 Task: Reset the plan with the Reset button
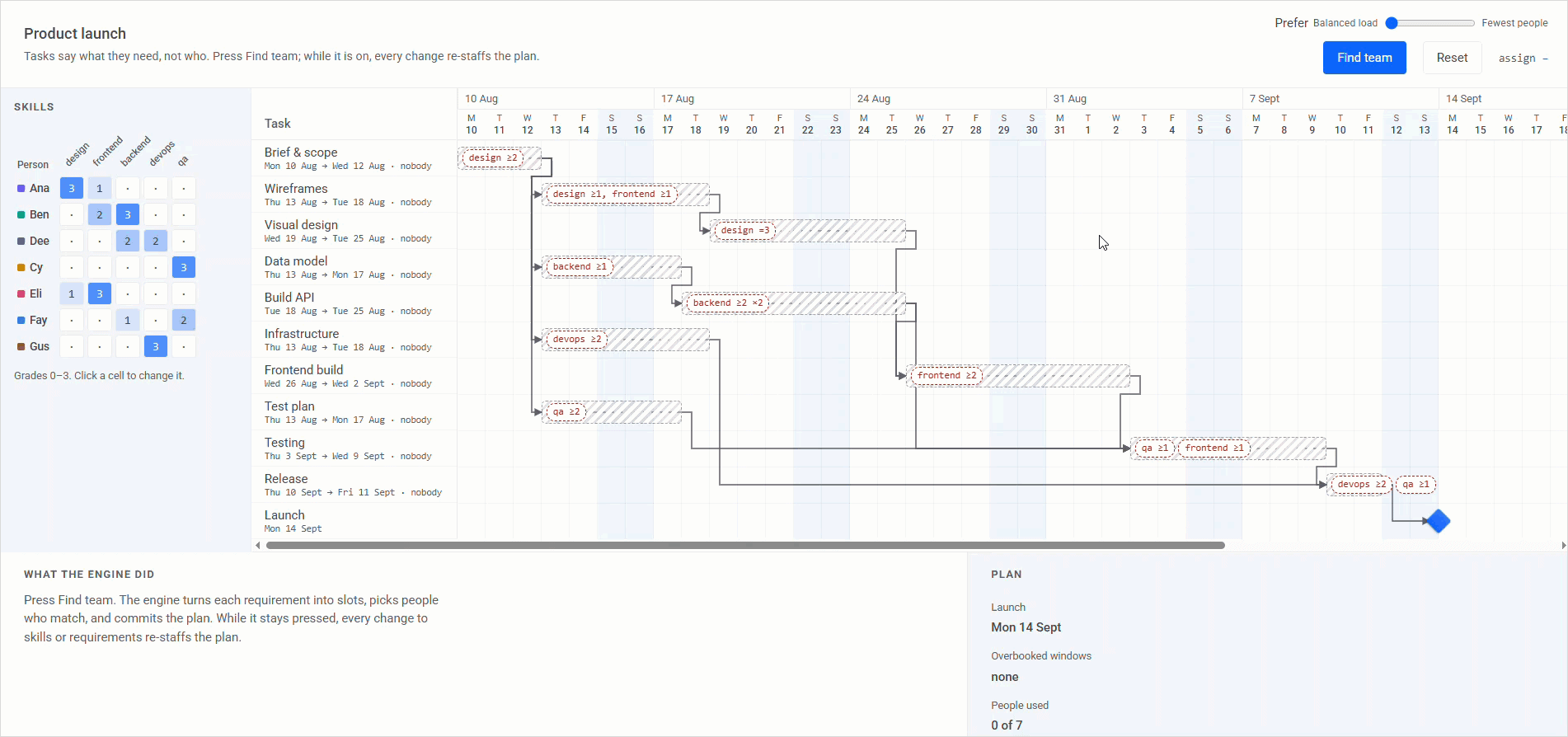(x=1452, y=58)
